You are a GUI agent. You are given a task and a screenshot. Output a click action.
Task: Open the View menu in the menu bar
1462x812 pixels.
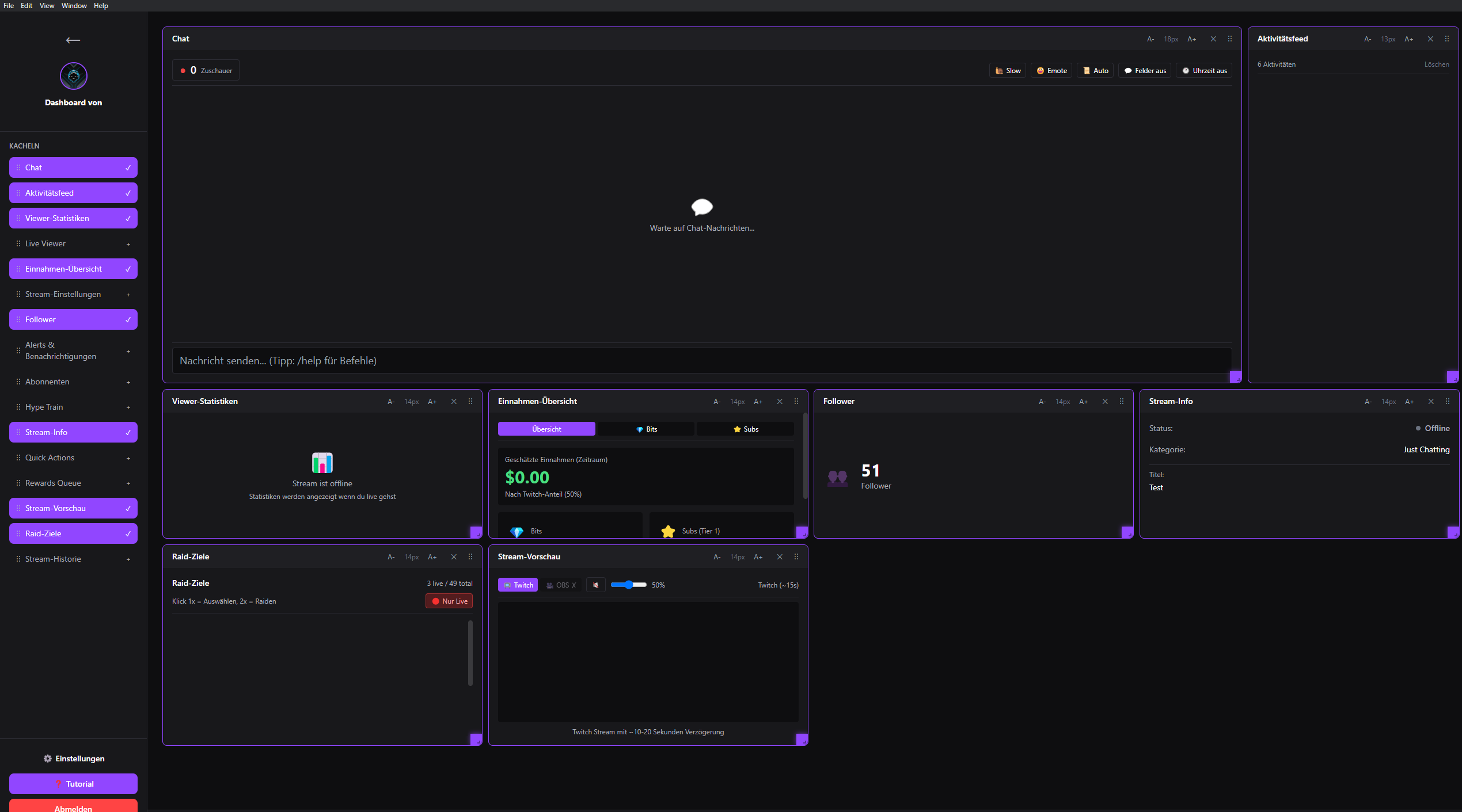tap(47, 6)
